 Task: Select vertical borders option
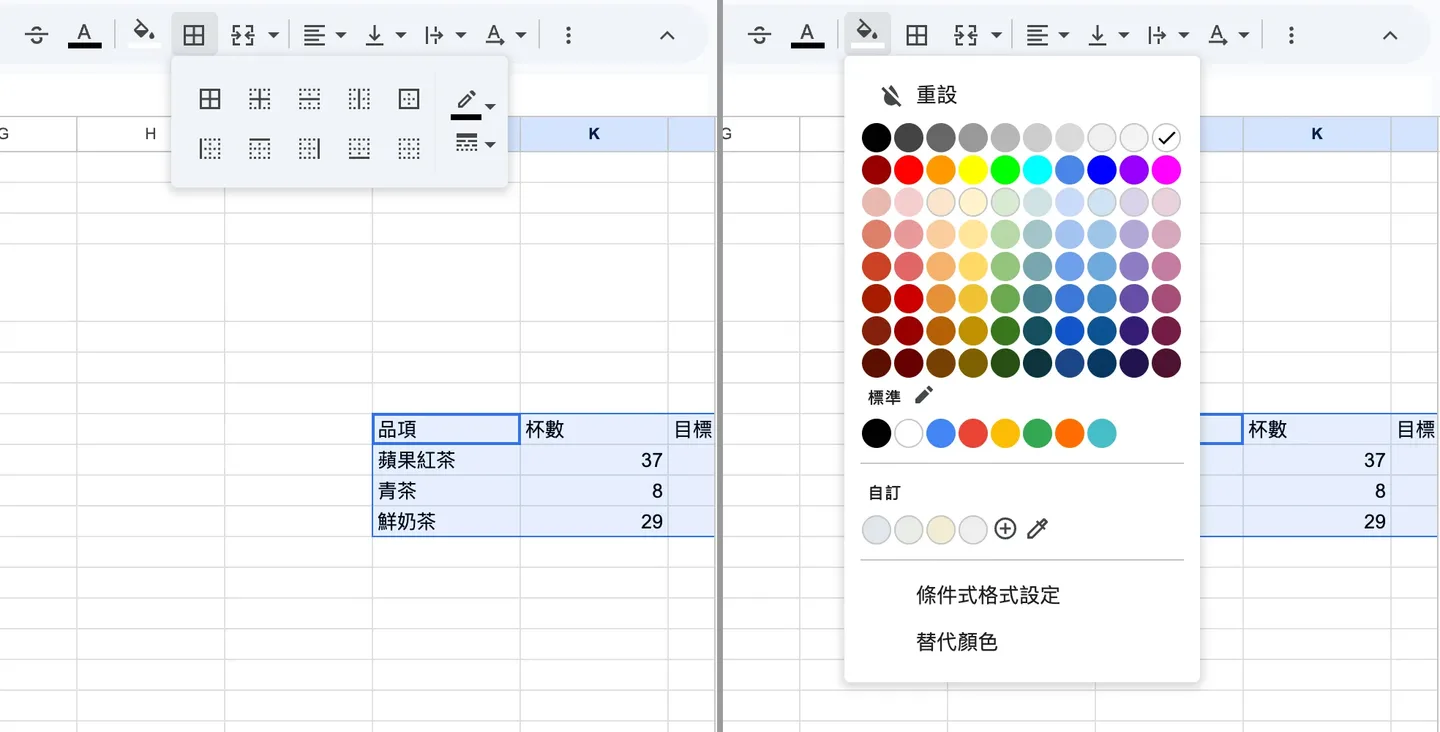pyautogui.click(x=359, y=99)
